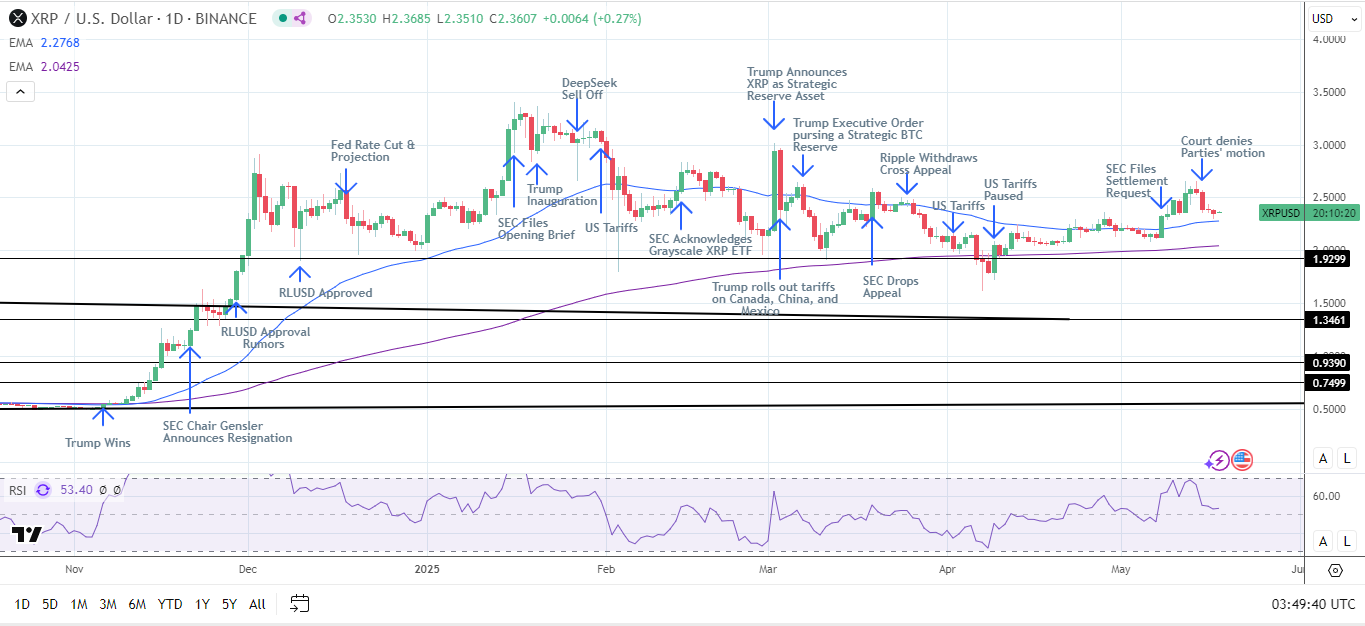Toggle log scale L on RSI pane

click(1347, 541)
